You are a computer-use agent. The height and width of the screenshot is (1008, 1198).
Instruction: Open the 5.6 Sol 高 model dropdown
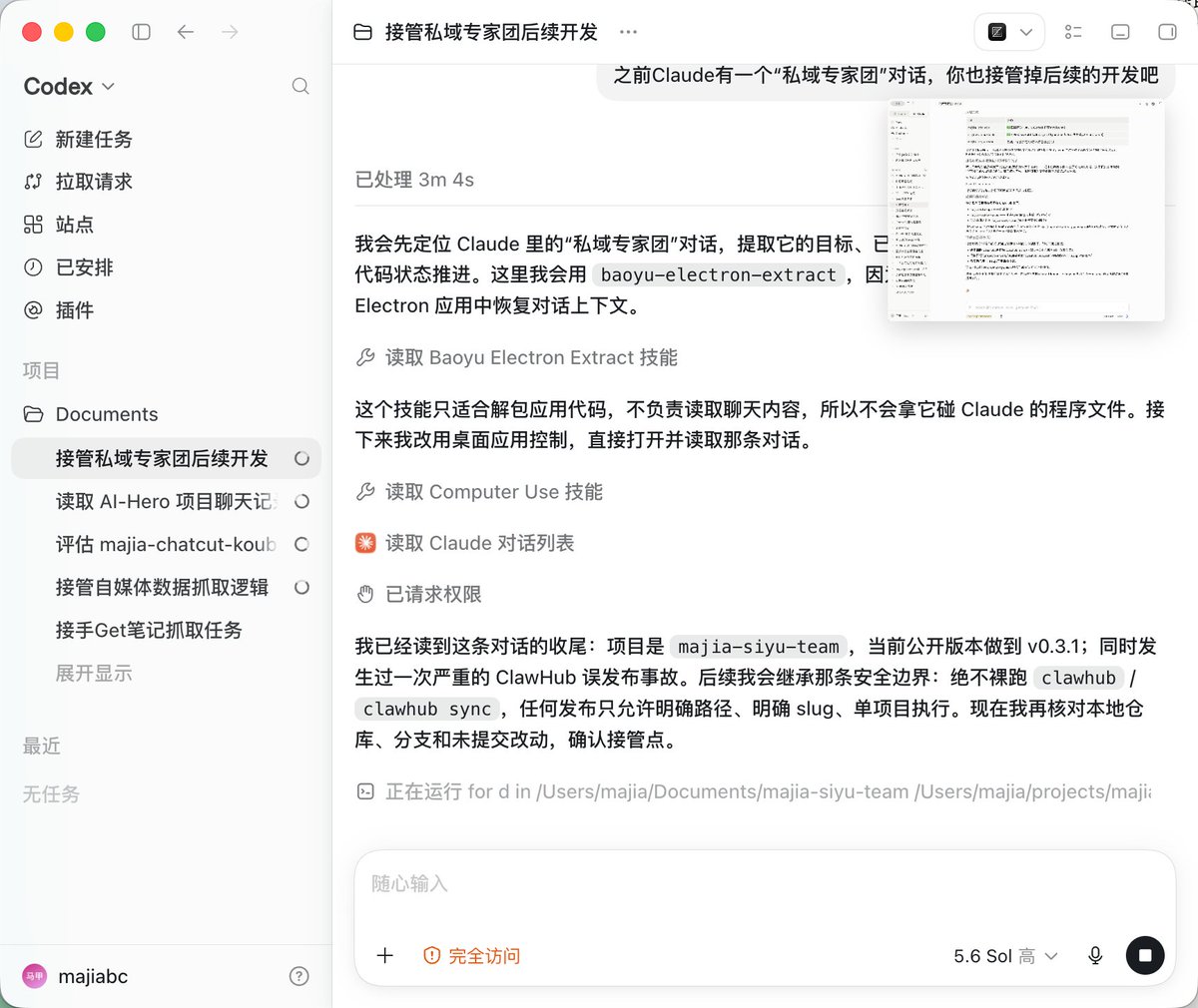point(1005,955)
